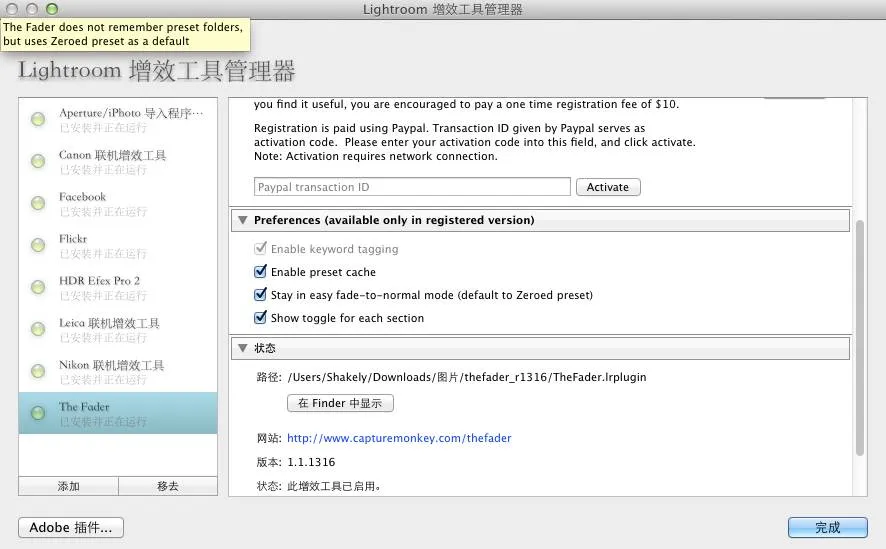Click the status indicator next to Facebook
The width and height of the screenshot is (886, 549).
38,203
